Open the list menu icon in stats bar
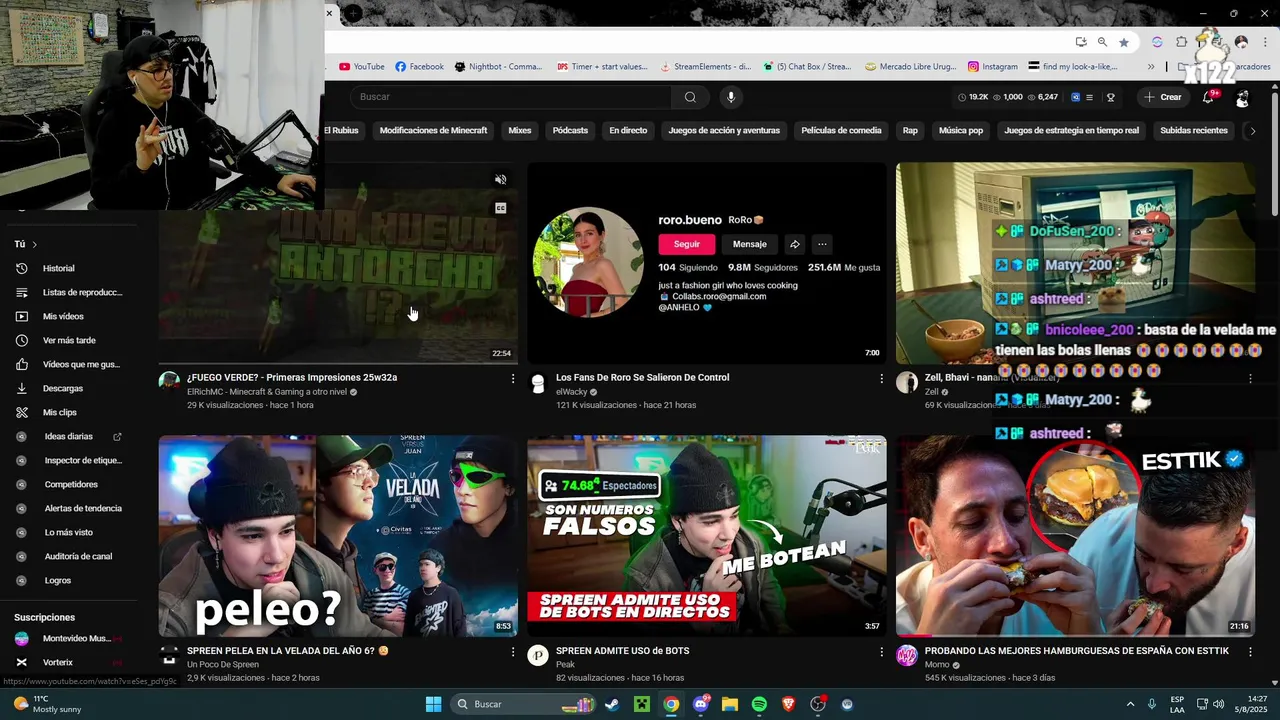 point(1089,97)
